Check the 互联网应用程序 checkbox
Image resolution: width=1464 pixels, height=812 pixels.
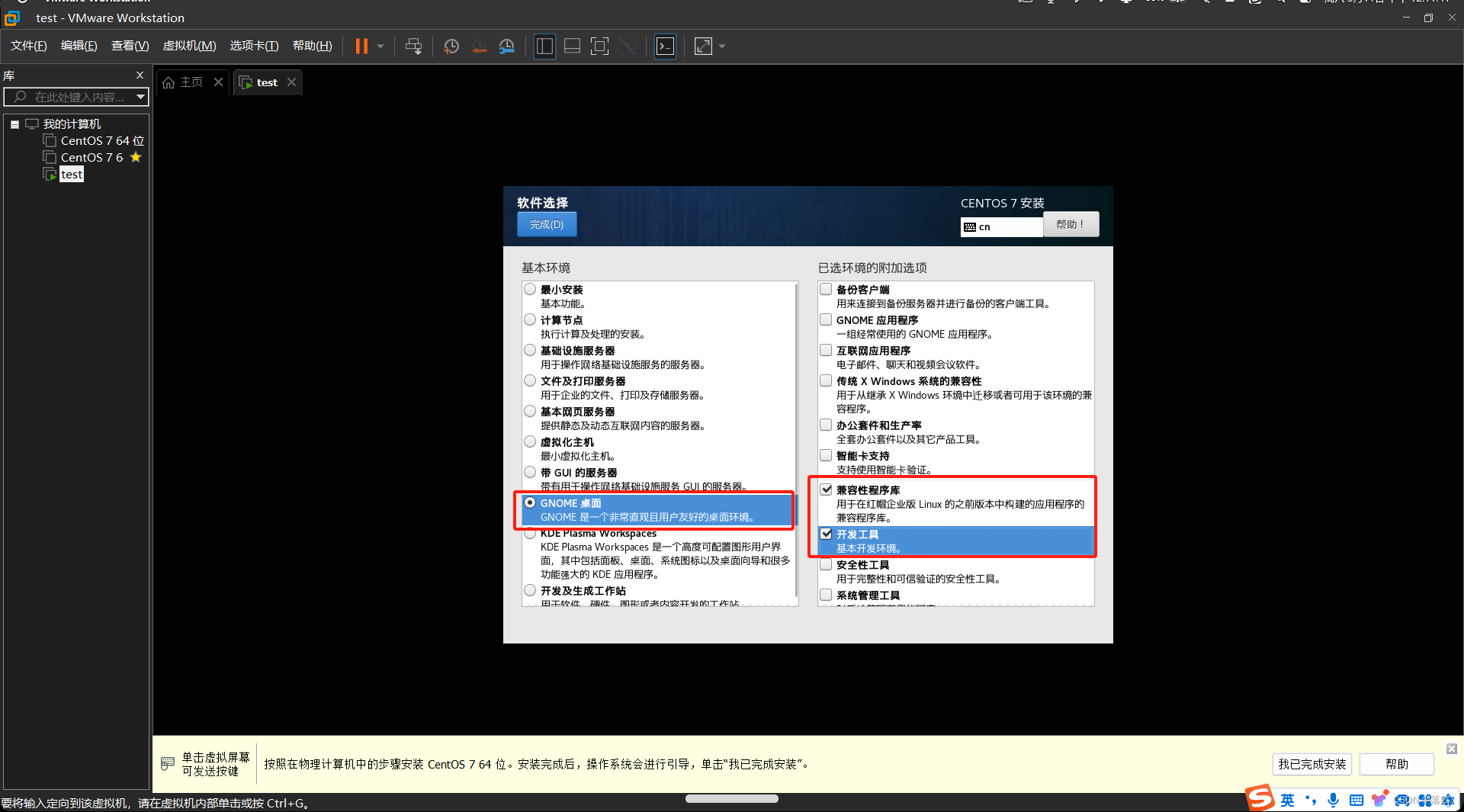click(826, 350)
